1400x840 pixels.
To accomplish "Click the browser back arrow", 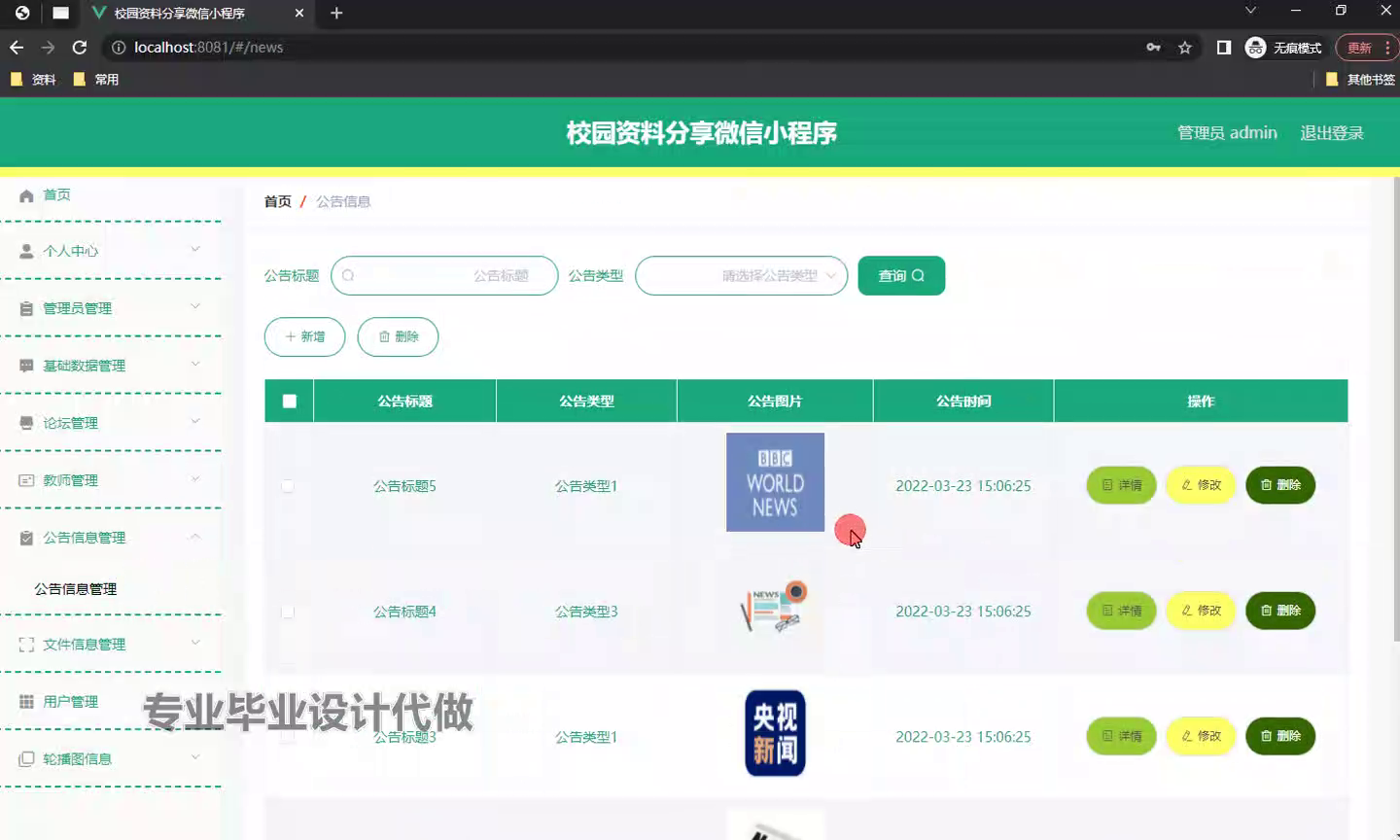I will point(17,48).
